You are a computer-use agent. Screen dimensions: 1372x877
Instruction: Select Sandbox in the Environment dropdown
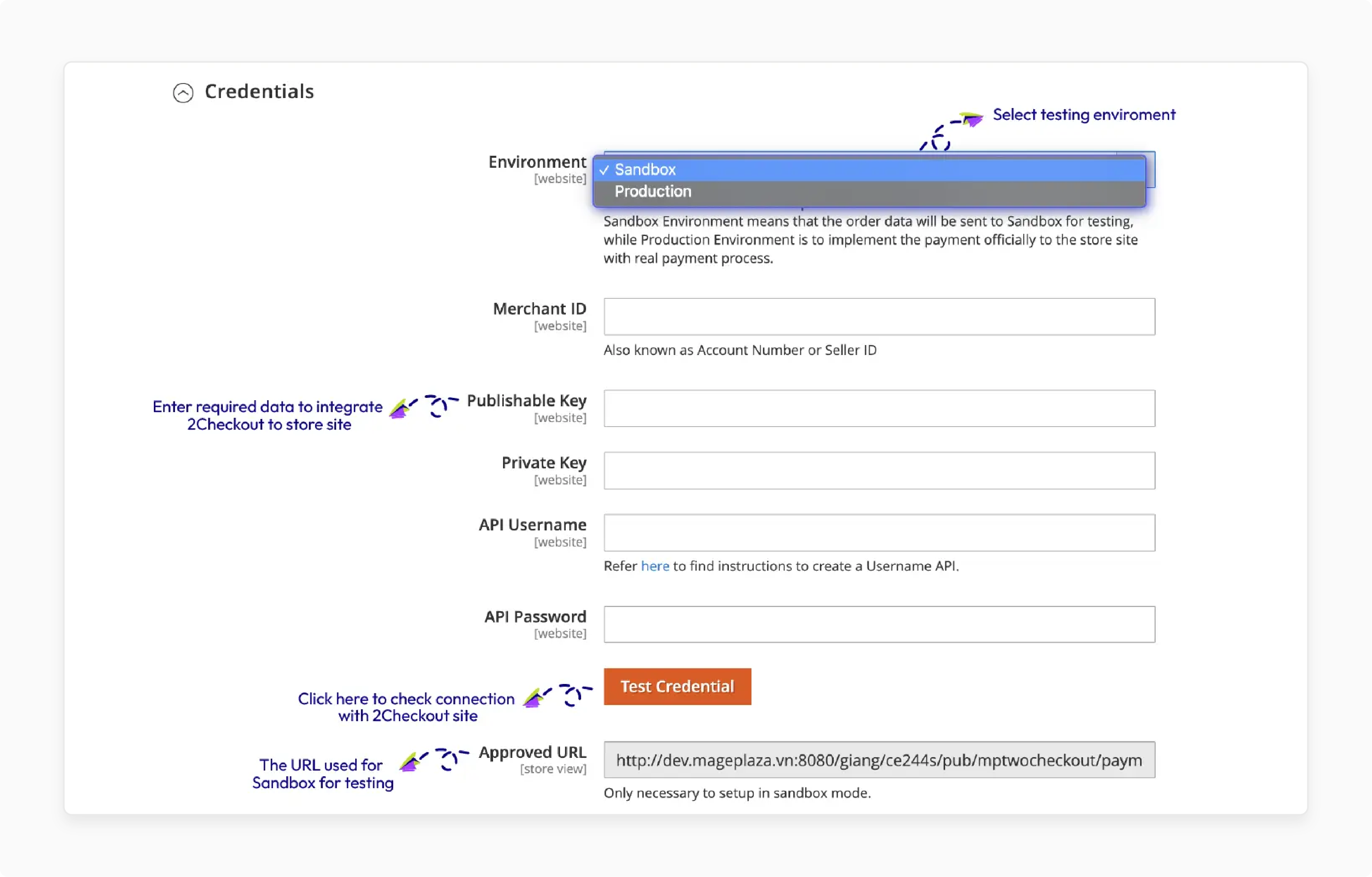pyautogui.click(x=869, y=170)
